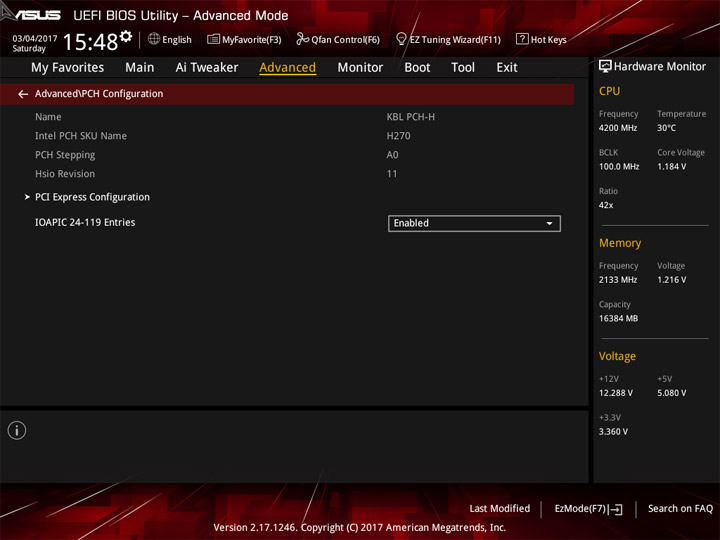Click the globe language icon
This screenshot has width=720, height=540.
(154, 39)
